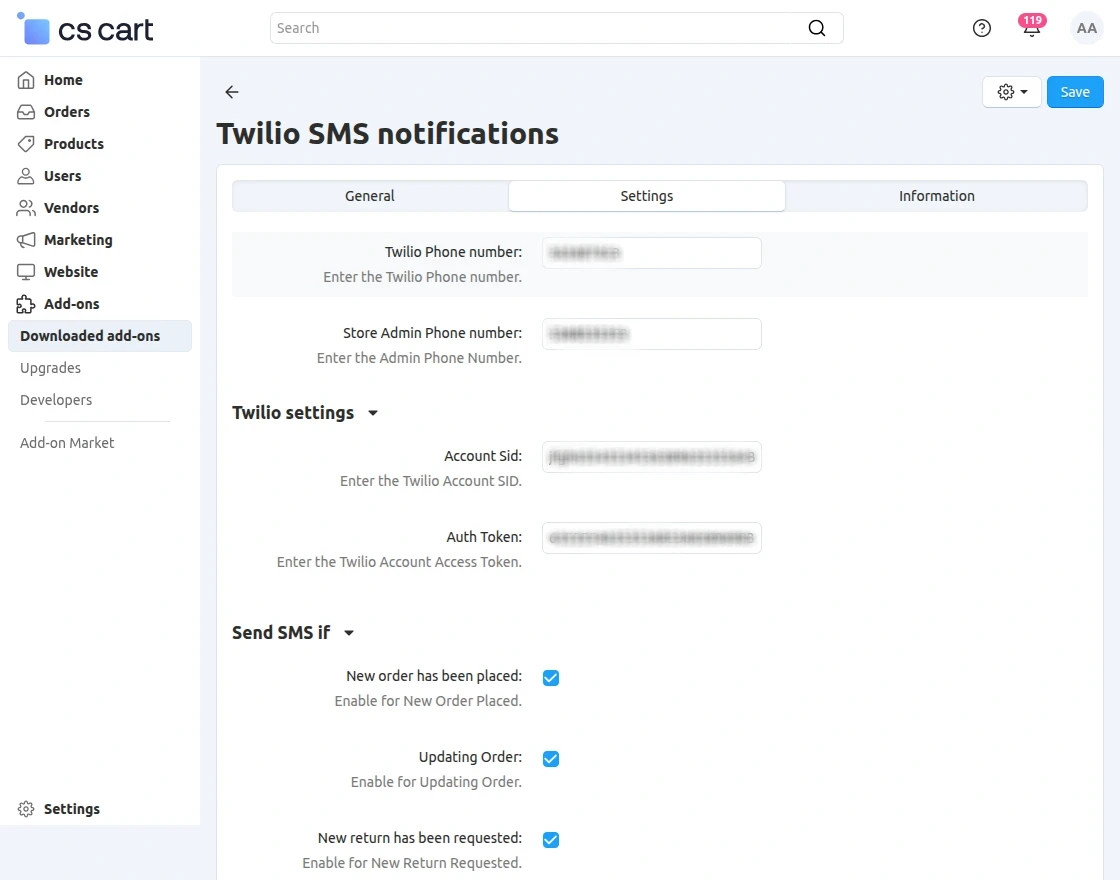Collapse the Send SMS if section
The width and height of the screenshot is (1120, 880).
click(348, 633)
